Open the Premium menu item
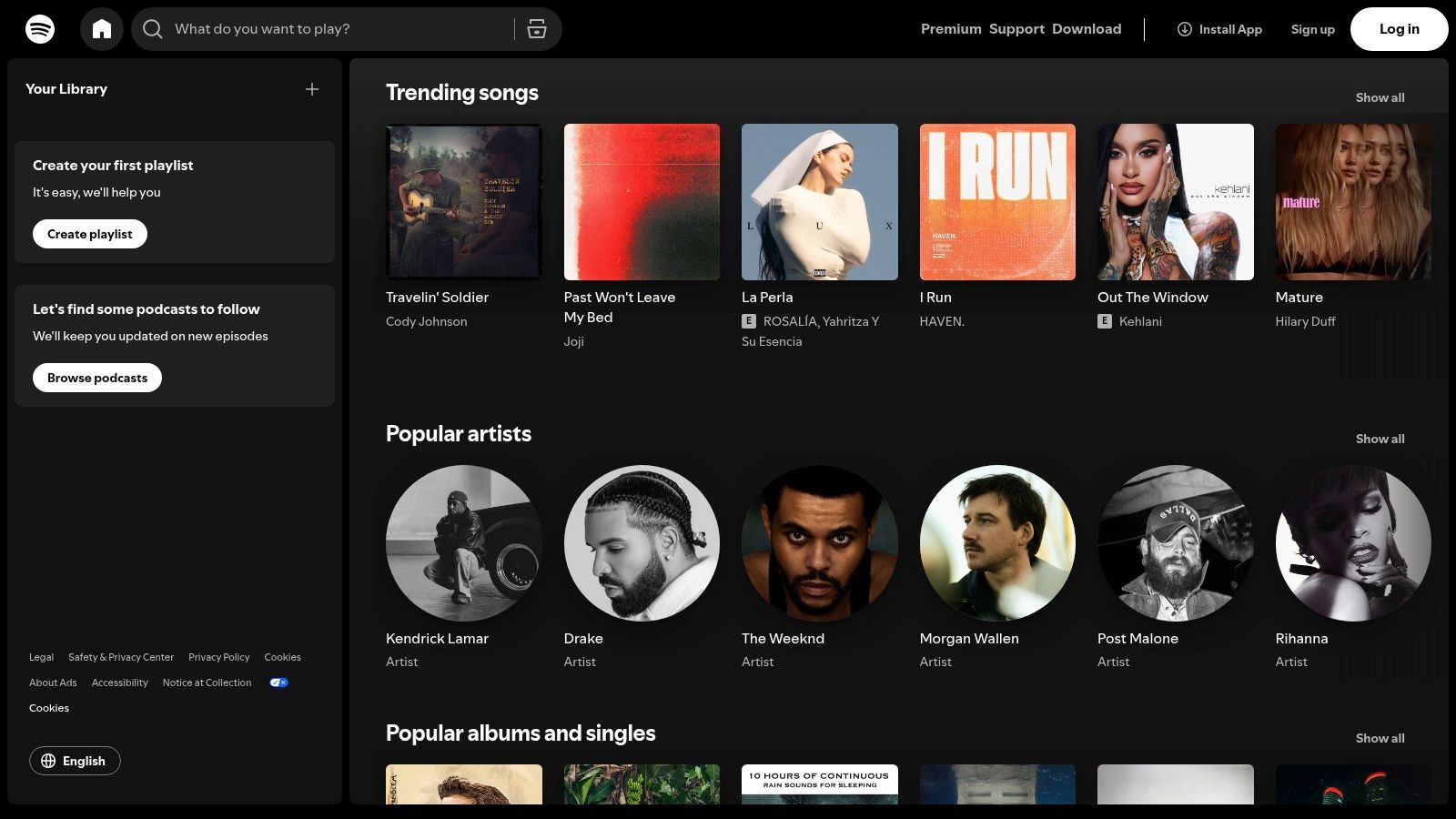The width and height of the screenshot is (1456, 819). (951, 28)
